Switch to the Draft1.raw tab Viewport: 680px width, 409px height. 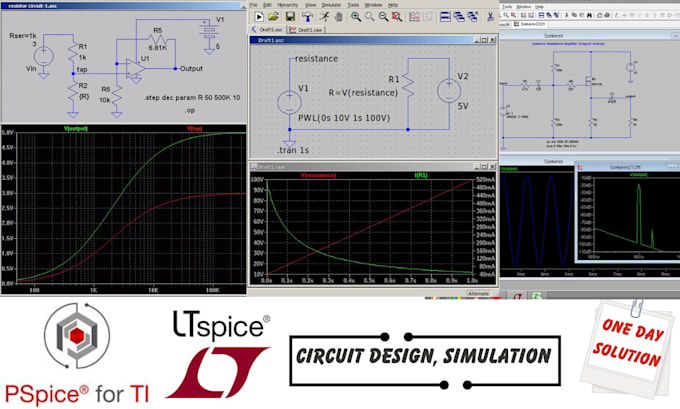click(x=306, y=29)
